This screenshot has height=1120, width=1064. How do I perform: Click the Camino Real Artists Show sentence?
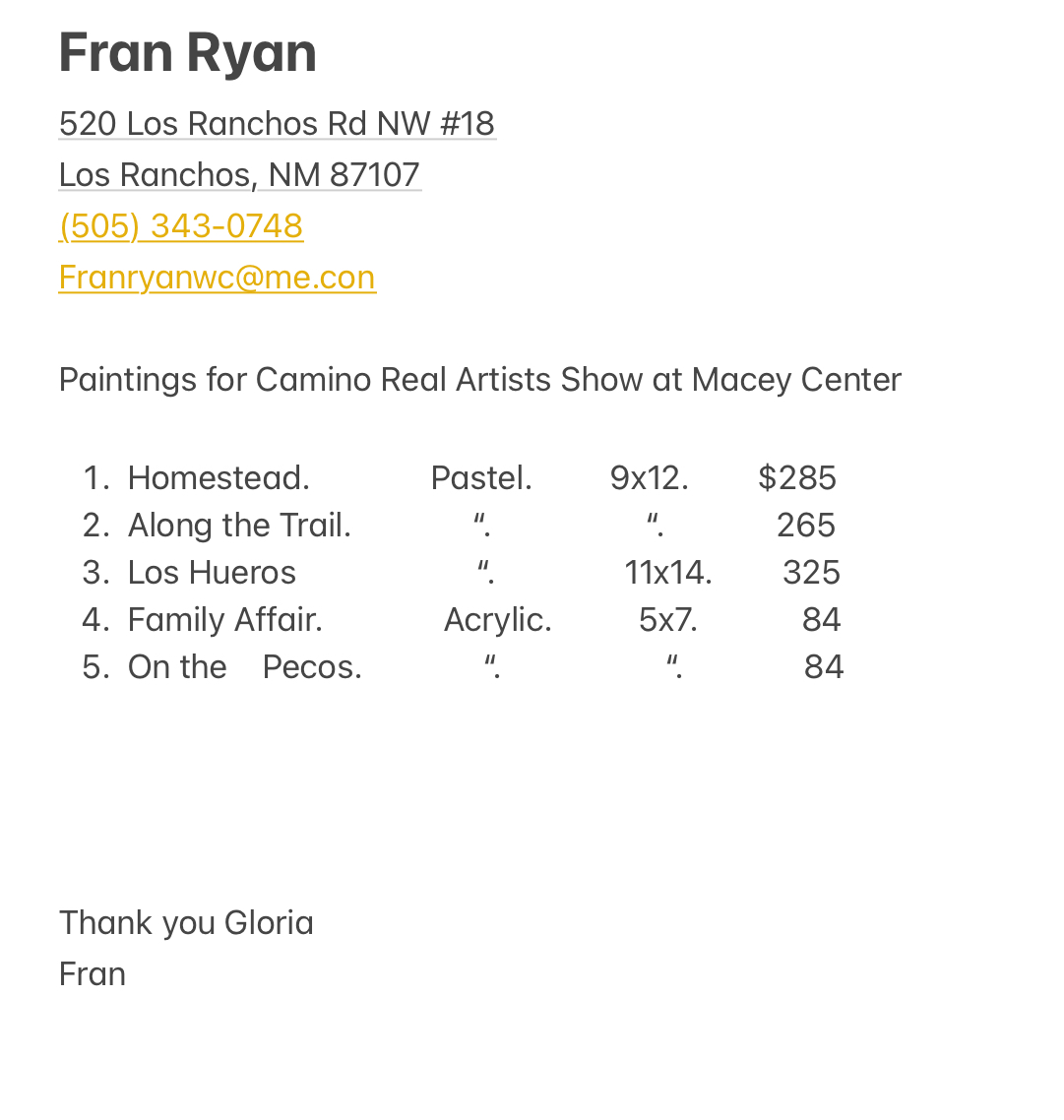[479, 380]
